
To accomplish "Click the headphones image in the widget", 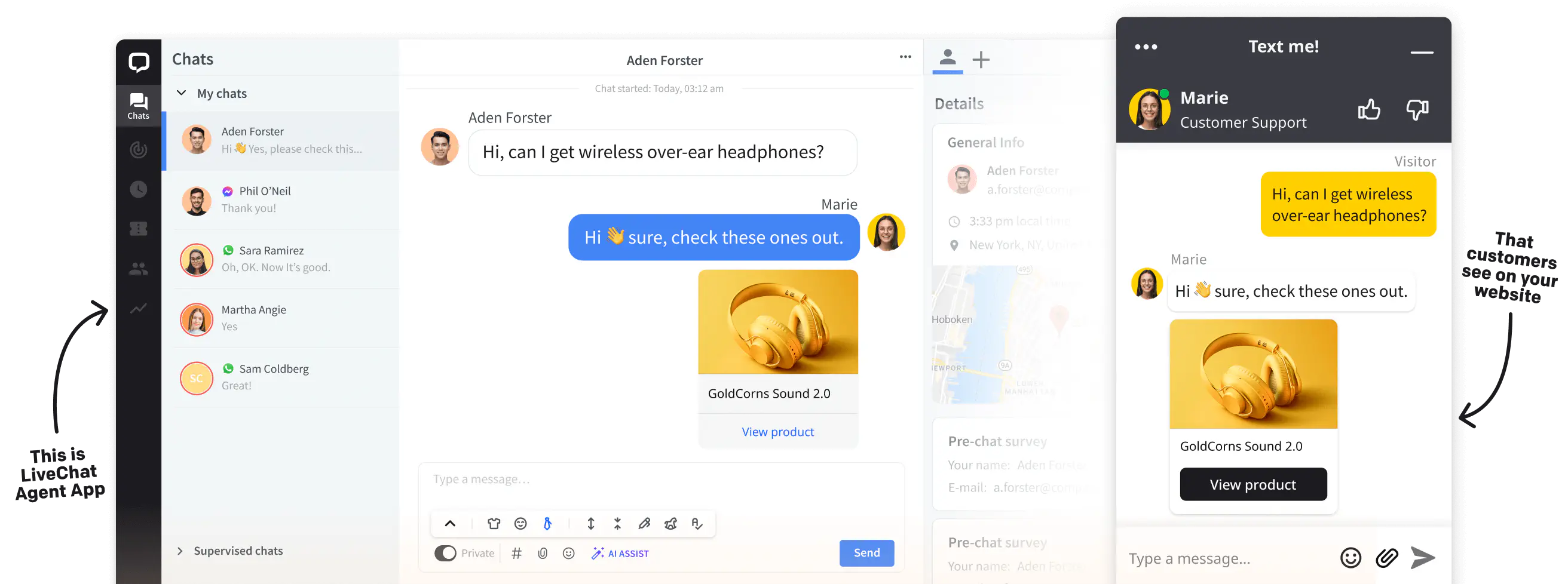I will click(1253, 374).
